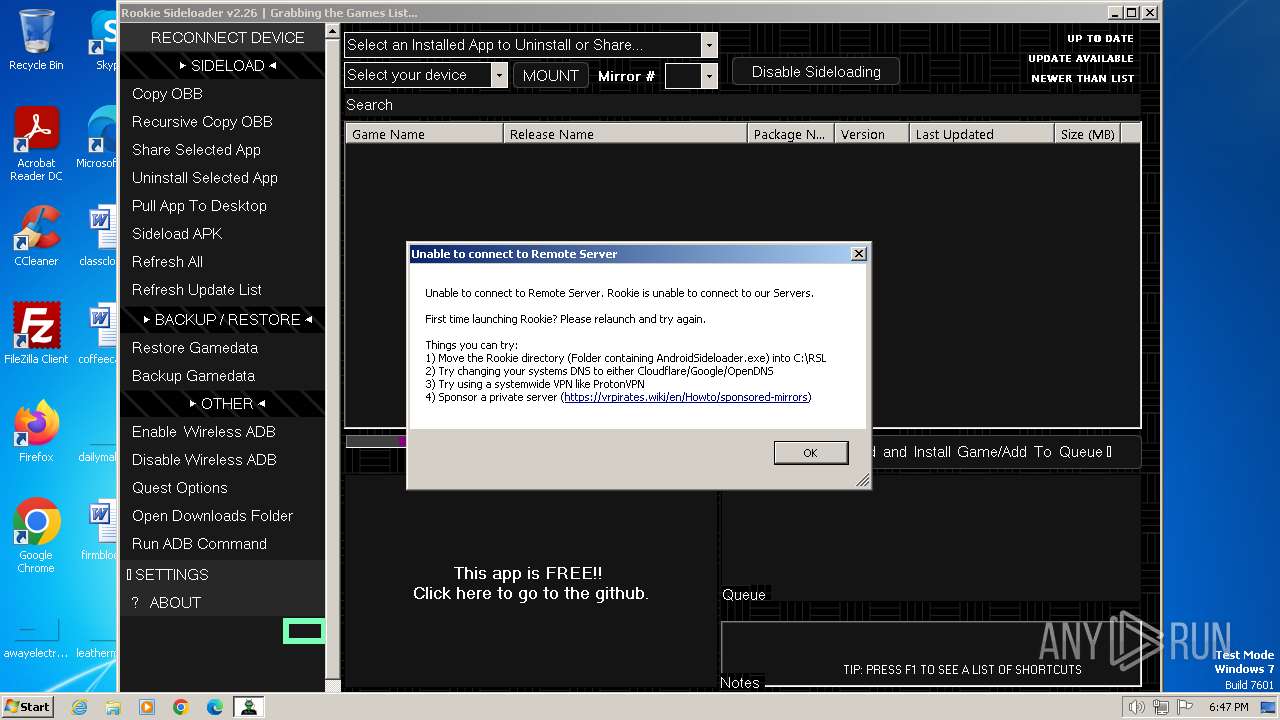Open the Recycle Bin desktop icon
The image size is (1280, 720).
36,40
